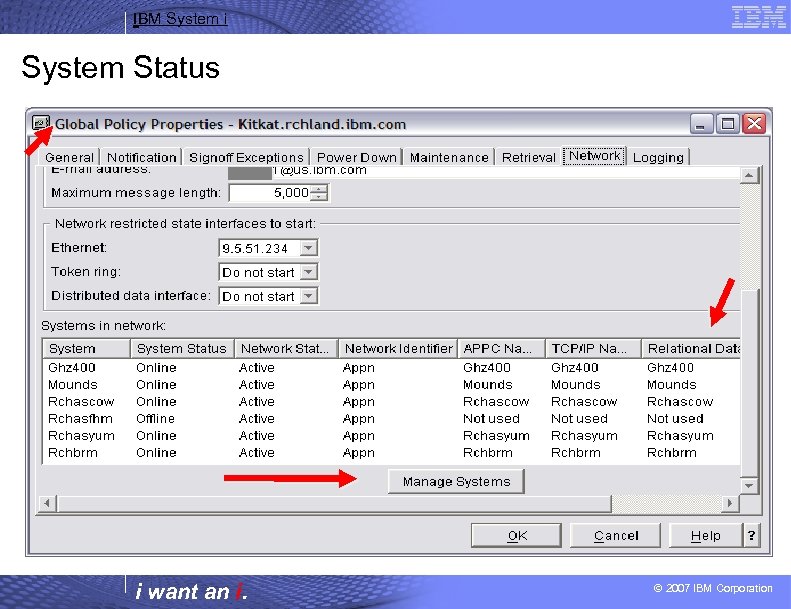791x609 pixels.
Task: Click the question mark help icon
Action: [751, 535]
